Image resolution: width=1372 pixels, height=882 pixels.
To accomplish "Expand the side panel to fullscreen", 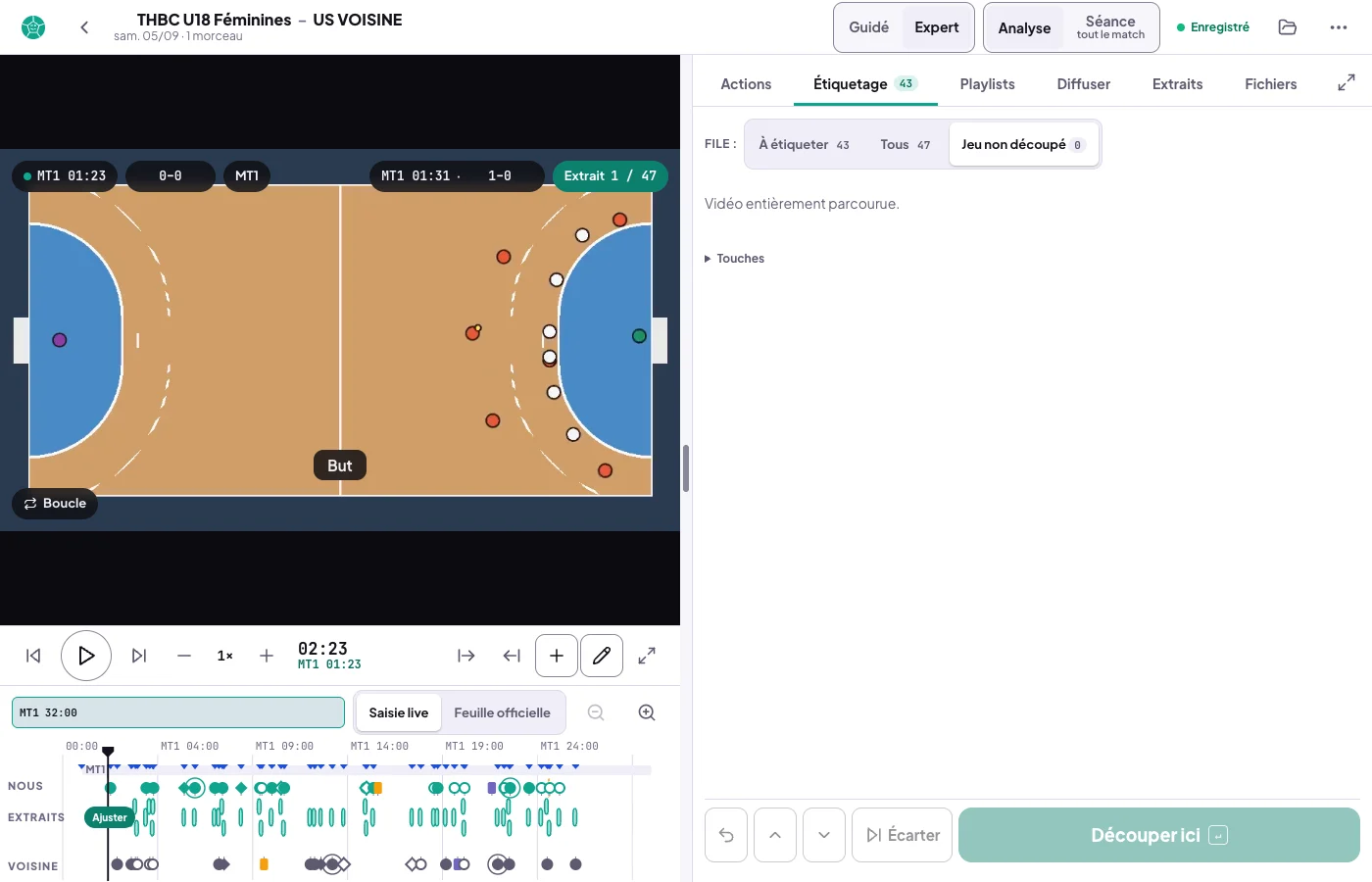I will [x=1347, y=83].
